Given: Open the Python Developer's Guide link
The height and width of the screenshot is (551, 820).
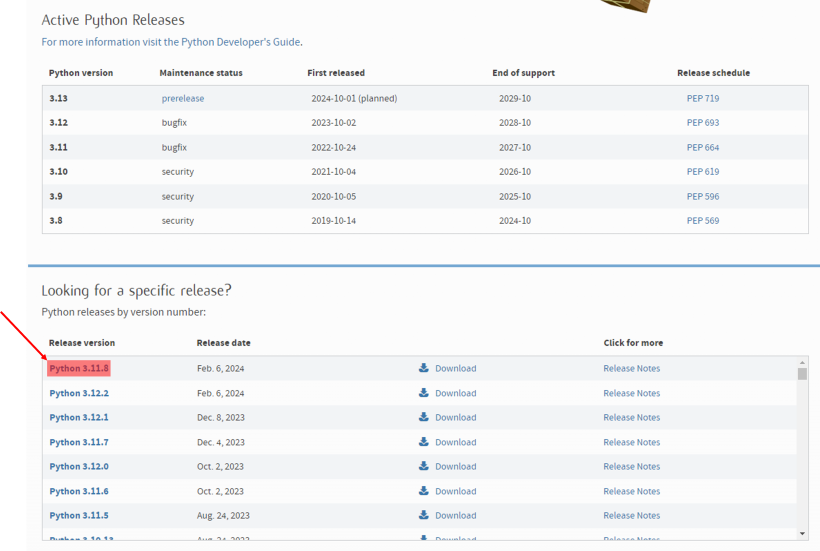Looking at the screenshot, I should [170, 42].
